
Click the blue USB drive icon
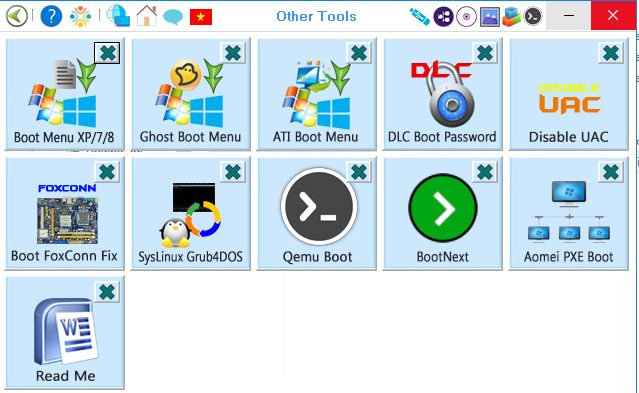tap(419, 17)
